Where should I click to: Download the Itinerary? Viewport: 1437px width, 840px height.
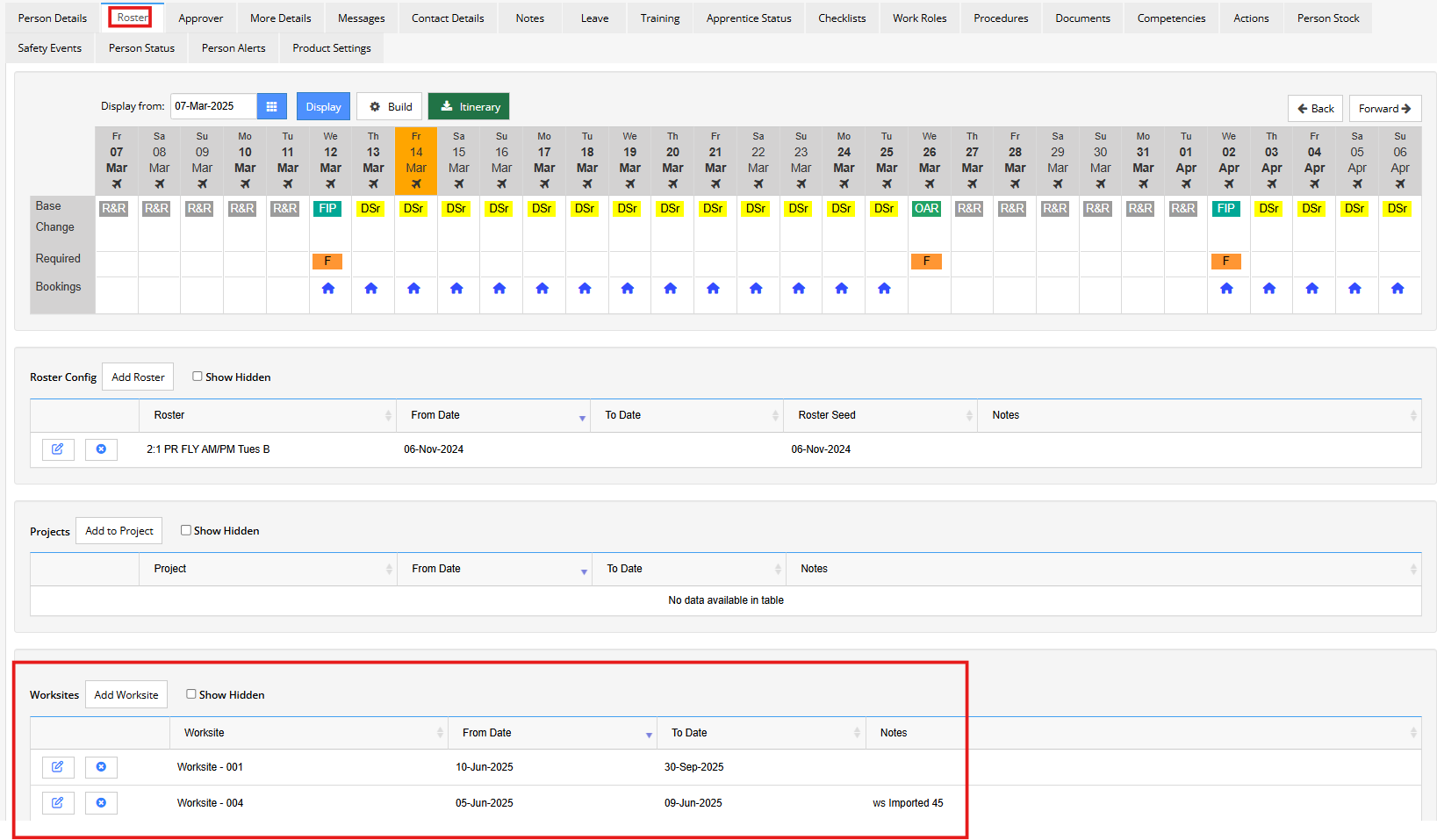(469, 106)
